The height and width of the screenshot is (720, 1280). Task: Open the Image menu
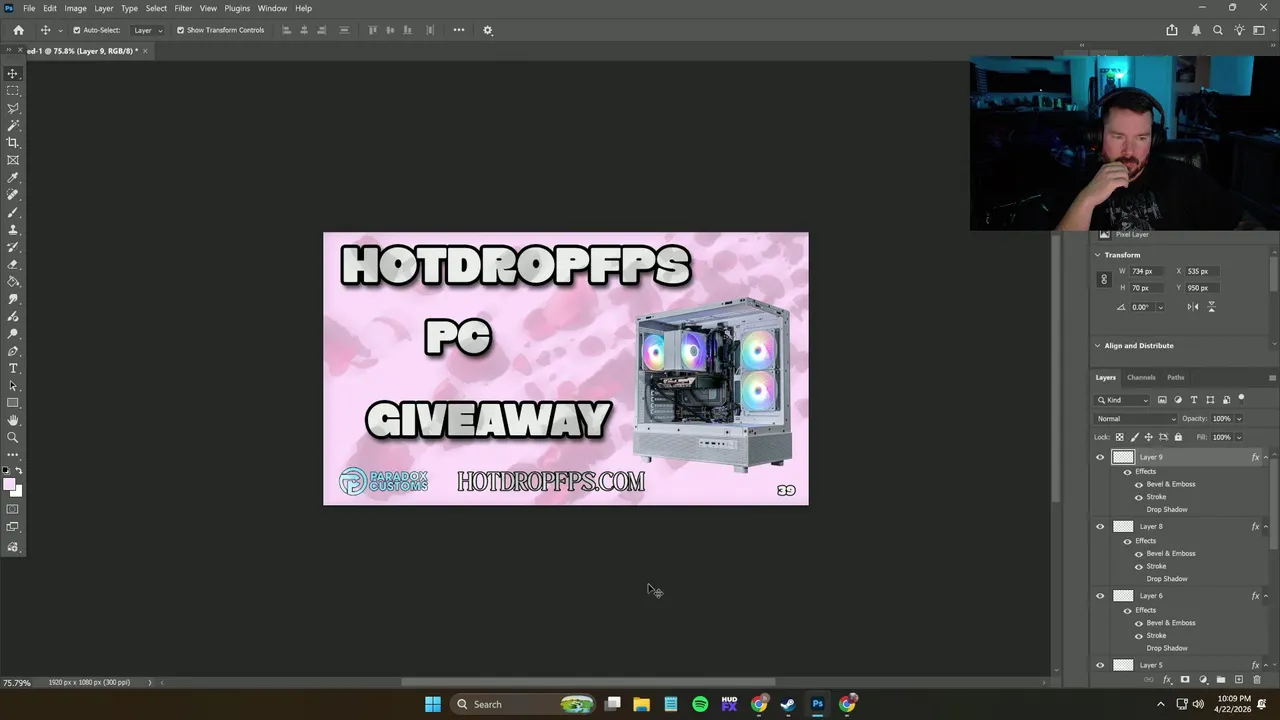(x=76, y=8)
